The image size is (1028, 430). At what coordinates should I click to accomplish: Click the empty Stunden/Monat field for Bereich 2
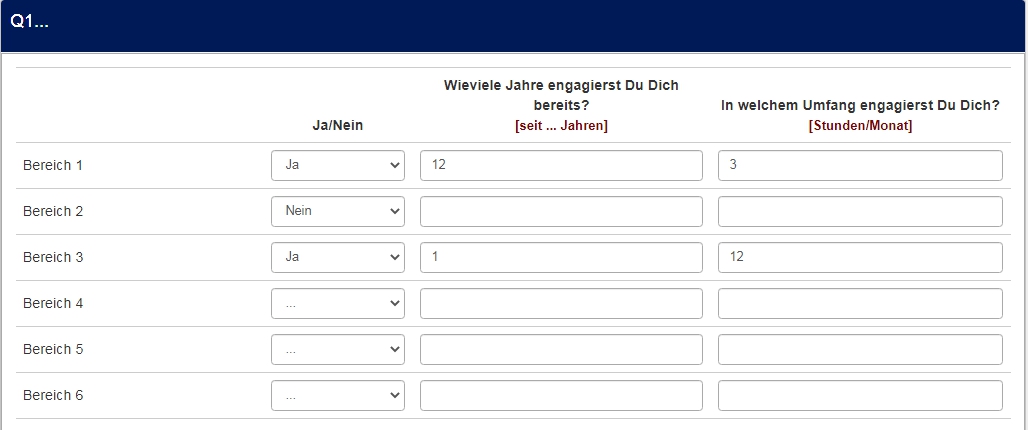click(860, 211)
